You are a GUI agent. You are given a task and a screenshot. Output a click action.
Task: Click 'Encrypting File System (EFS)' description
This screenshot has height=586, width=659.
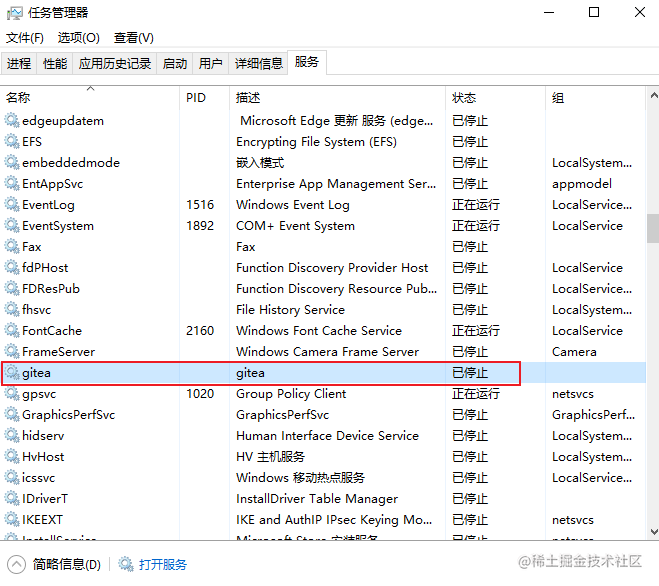pos(316,142)
